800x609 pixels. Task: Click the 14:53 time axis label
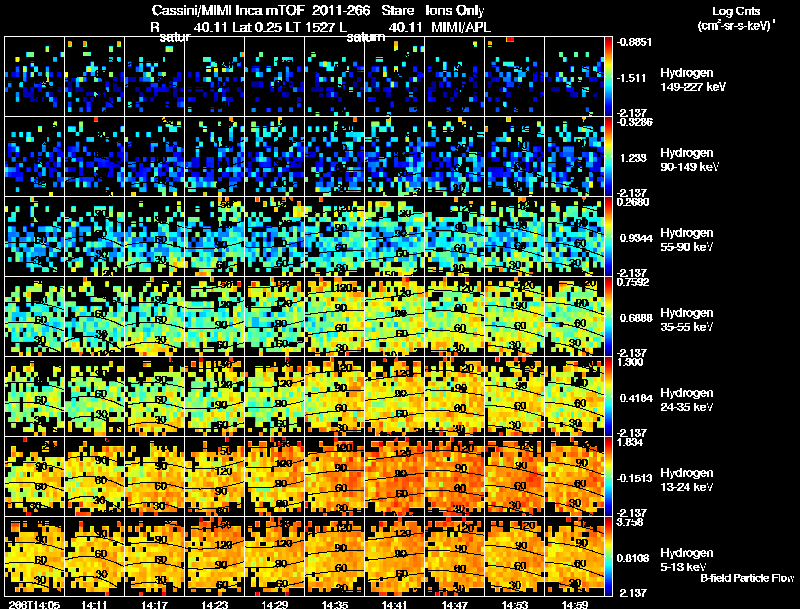coord(515,604)
